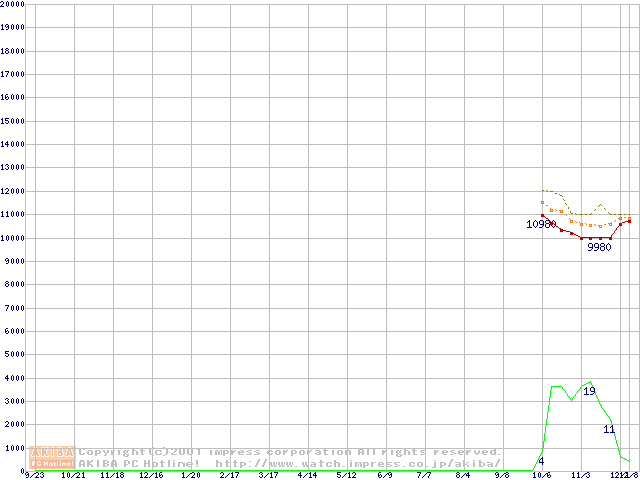
Task: Pick the 1/20 date axis label
Action: [190, 476]
